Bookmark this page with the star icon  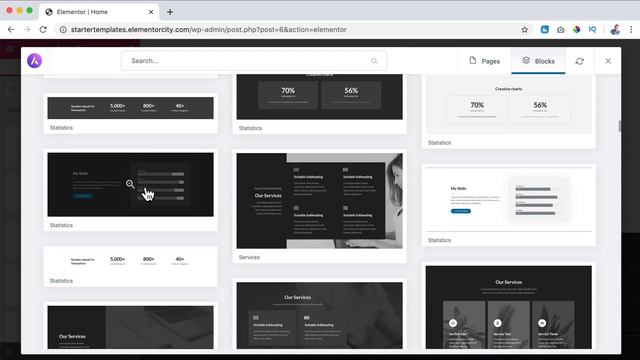pos(524,29)
